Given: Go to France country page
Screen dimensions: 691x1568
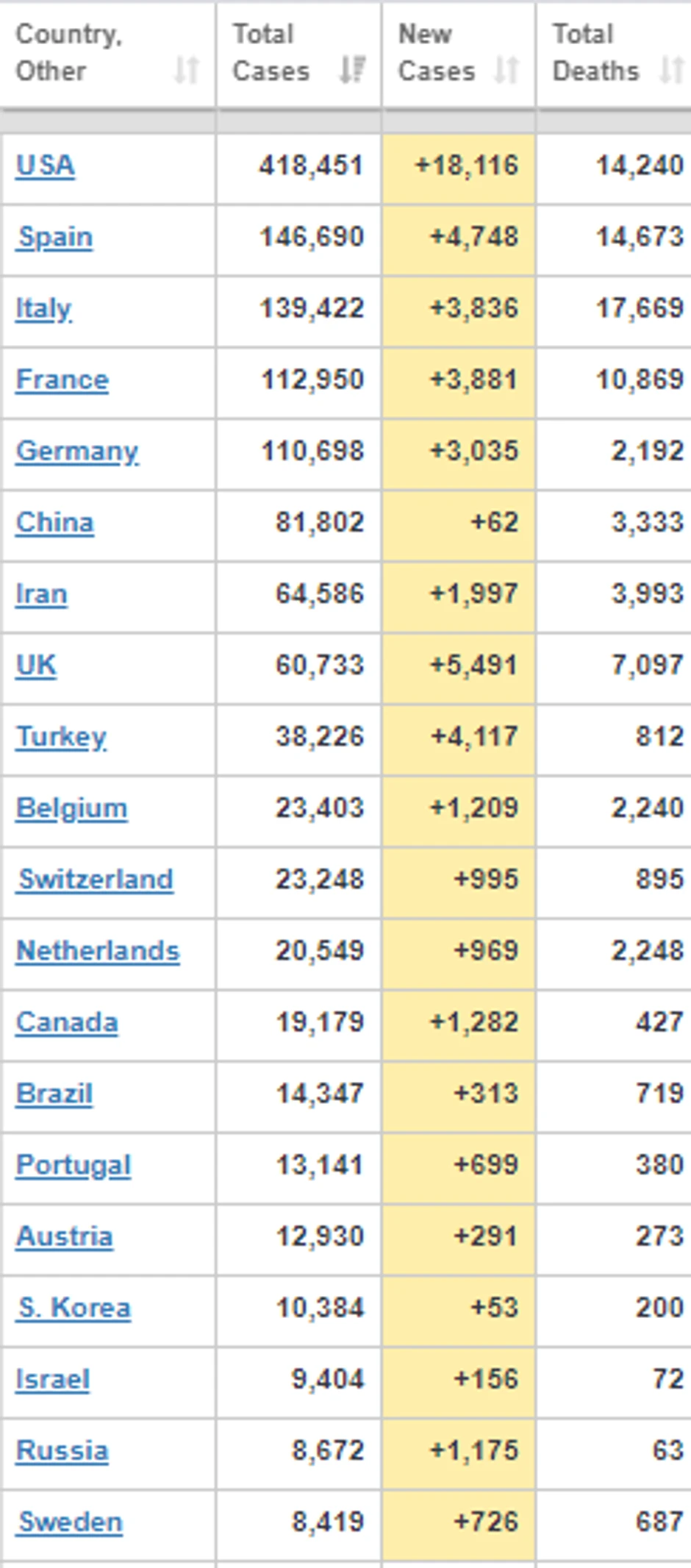Looking at the screenshot, I should tap(62, 379).
